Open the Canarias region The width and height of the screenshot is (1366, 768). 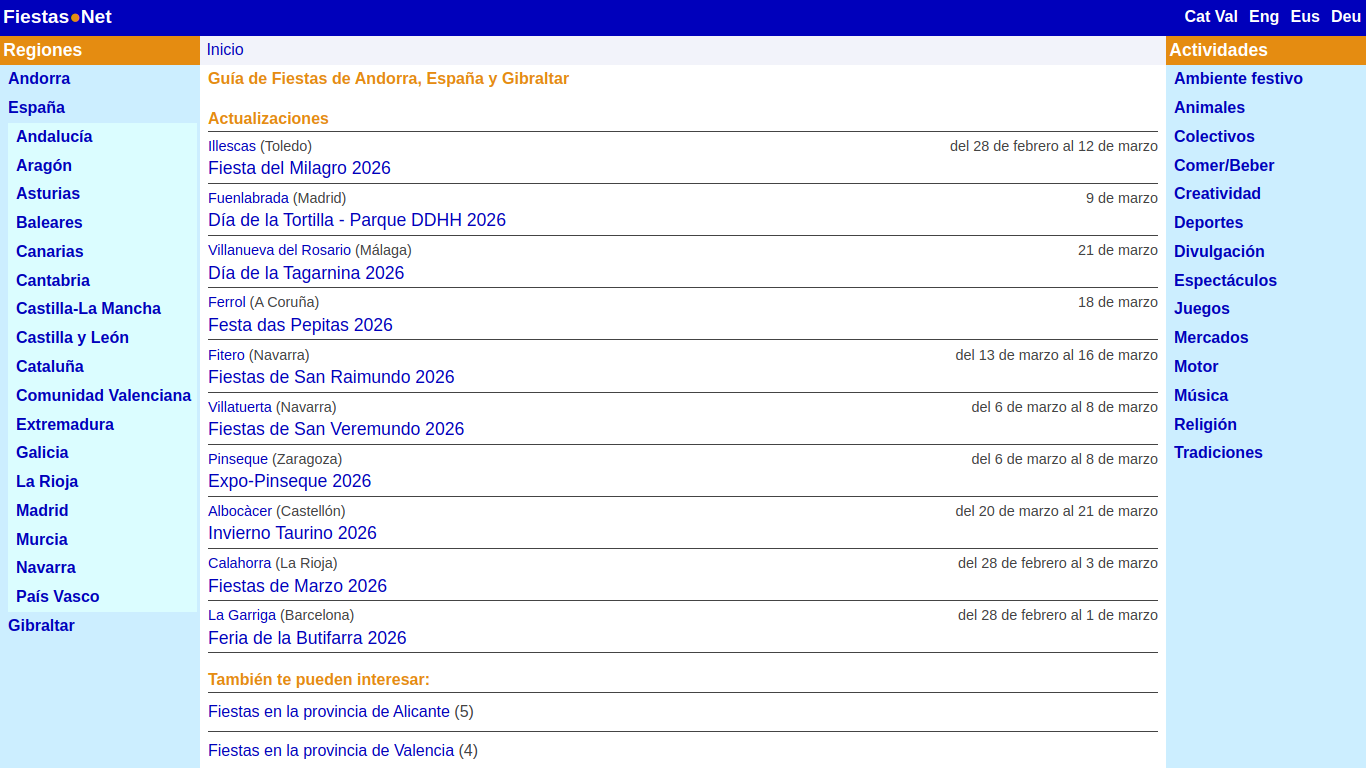point(50,252)
